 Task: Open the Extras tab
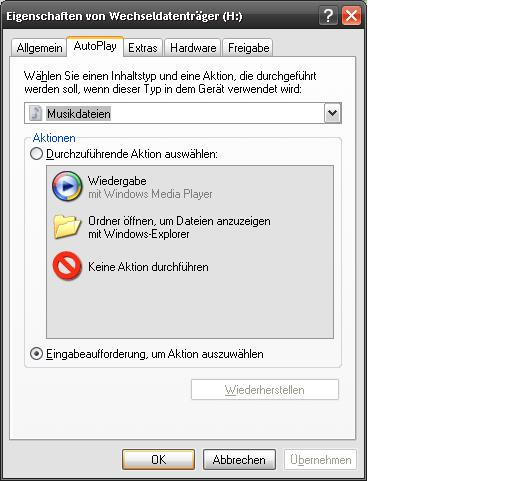point(143,48)
